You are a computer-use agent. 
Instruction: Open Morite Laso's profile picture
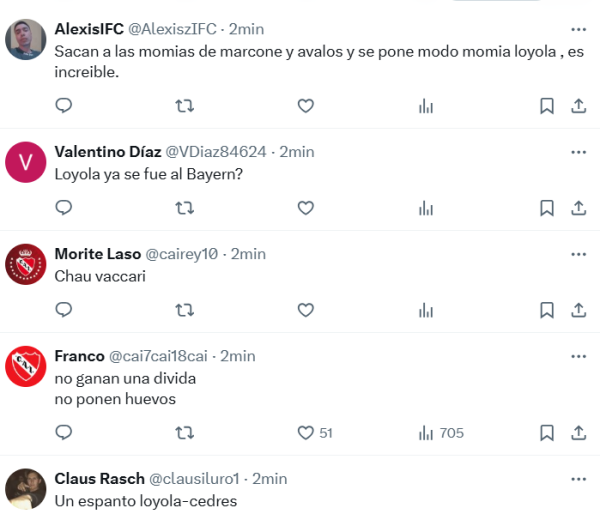pos(26,265)
